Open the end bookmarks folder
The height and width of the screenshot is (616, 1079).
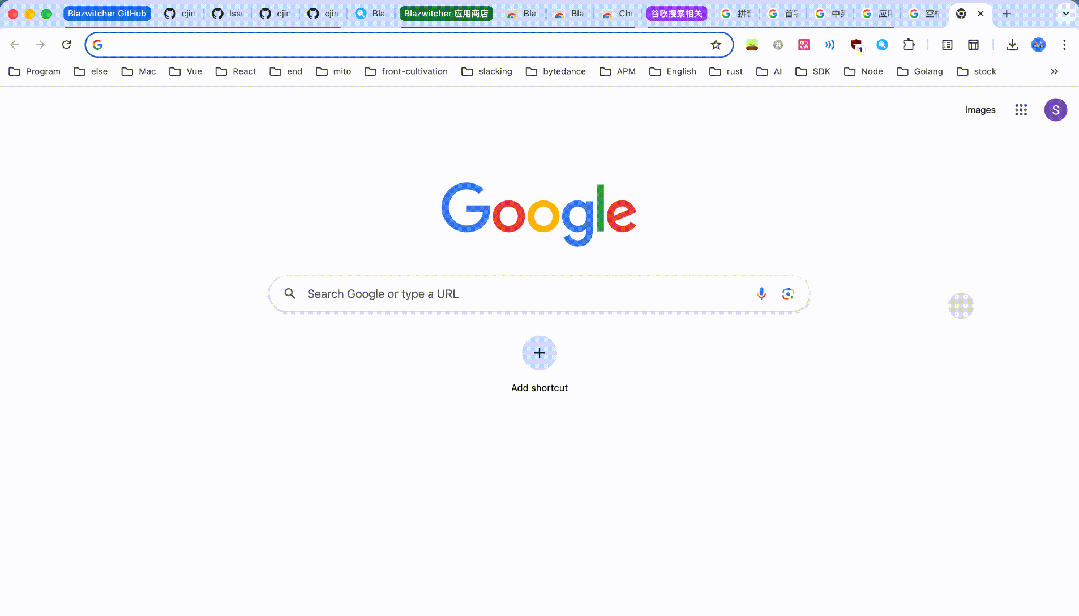coord(286,72)
